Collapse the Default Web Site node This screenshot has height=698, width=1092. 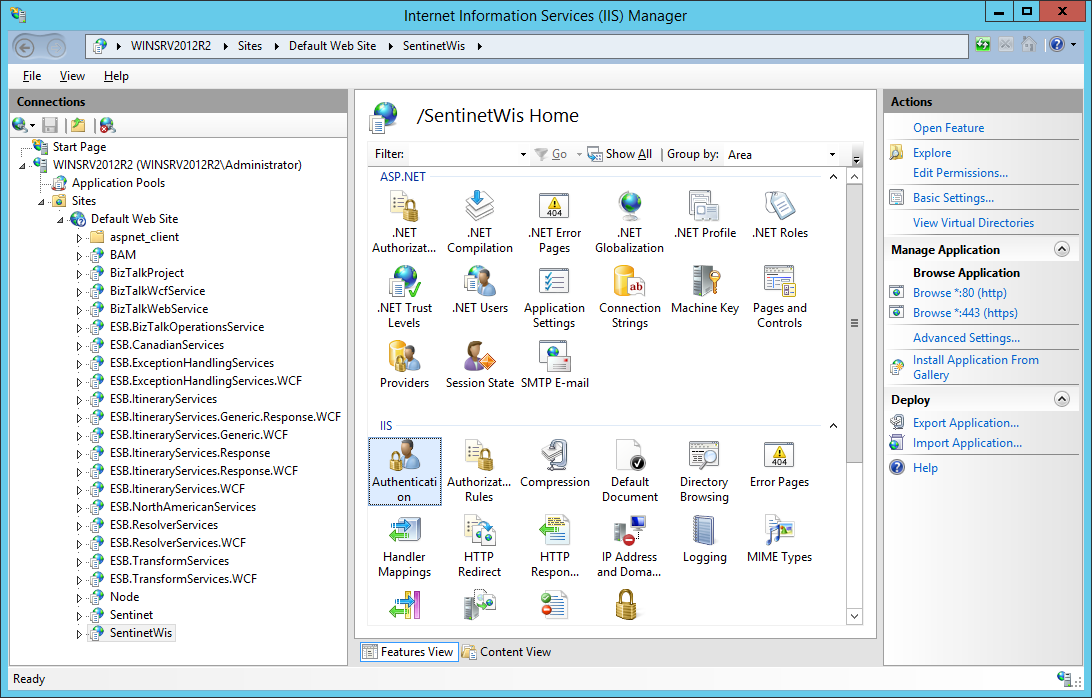point(61,220)
